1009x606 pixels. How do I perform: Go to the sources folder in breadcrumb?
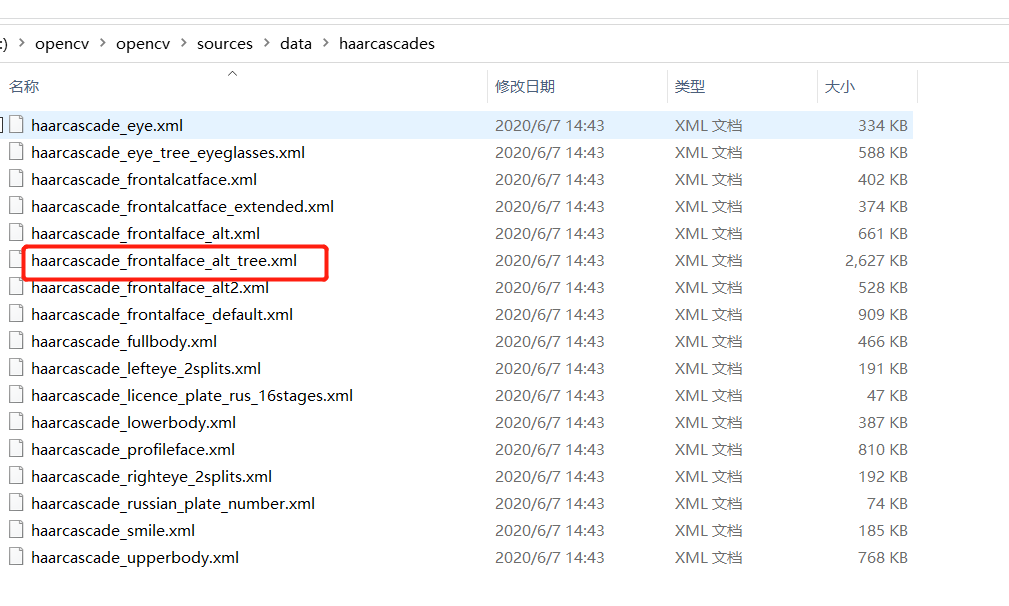coord(225,44)
